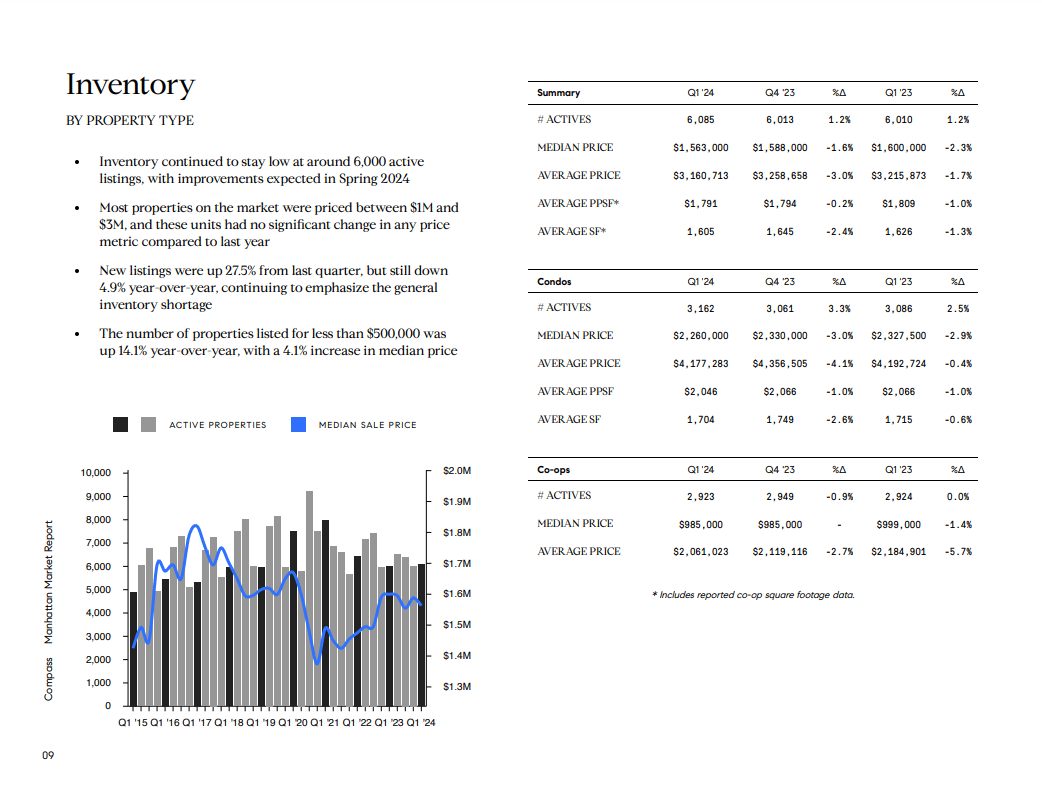Select the BY PROPERTY TYPE subtitle
The image size is (1042, 801).
[130, 120]
